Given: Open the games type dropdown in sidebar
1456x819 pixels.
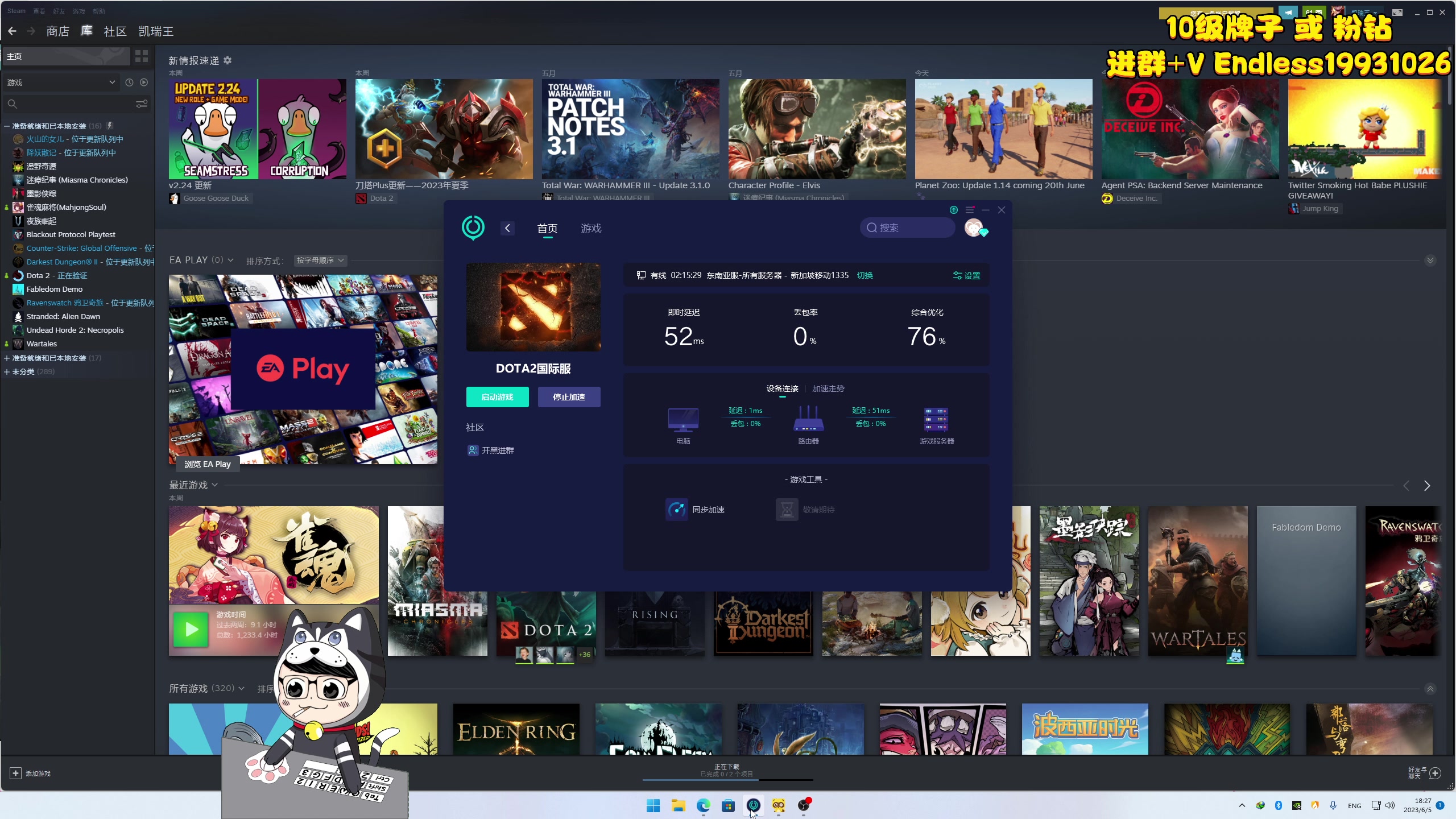Looking at the screenshot, I should click(x=61, y=82).
